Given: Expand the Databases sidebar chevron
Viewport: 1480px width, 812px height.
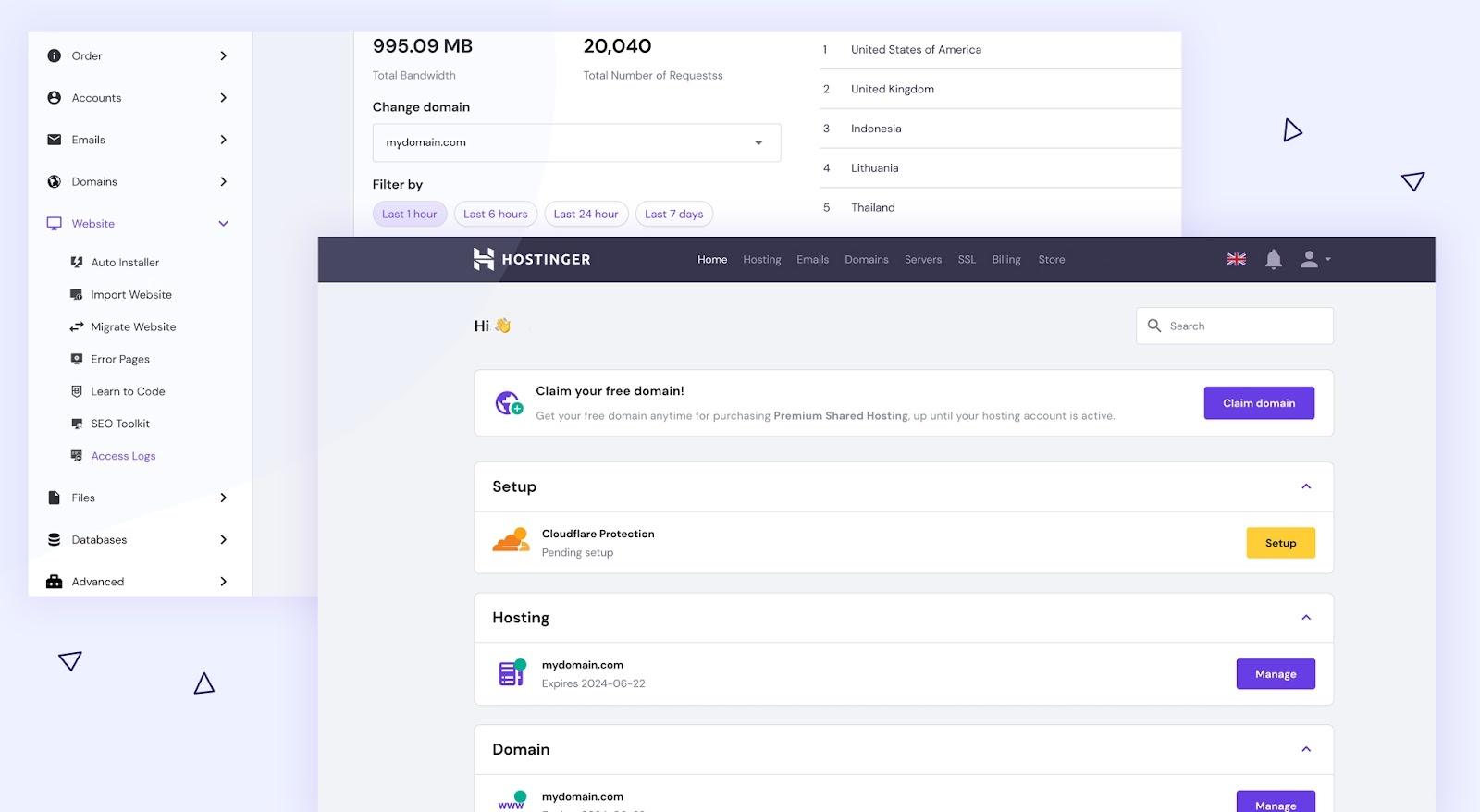Looking at the screenshot, I should (x=223, y=540).
